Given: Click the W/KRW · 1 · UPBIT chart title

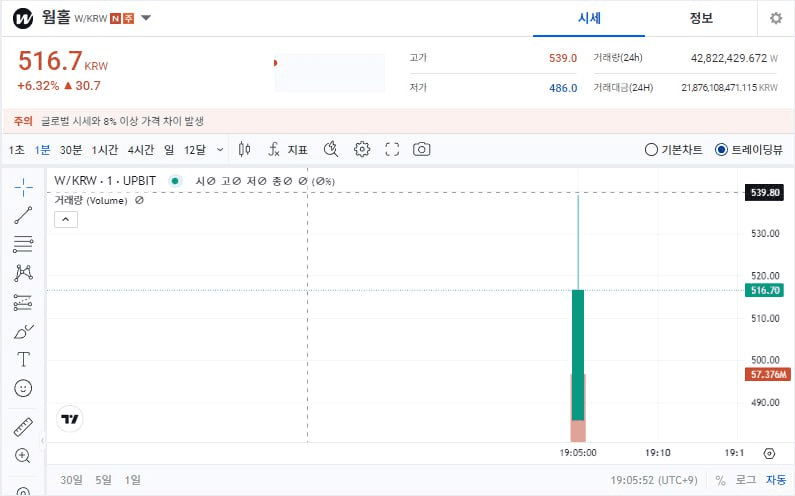Looking at the screenshot, I should (105, 181).
